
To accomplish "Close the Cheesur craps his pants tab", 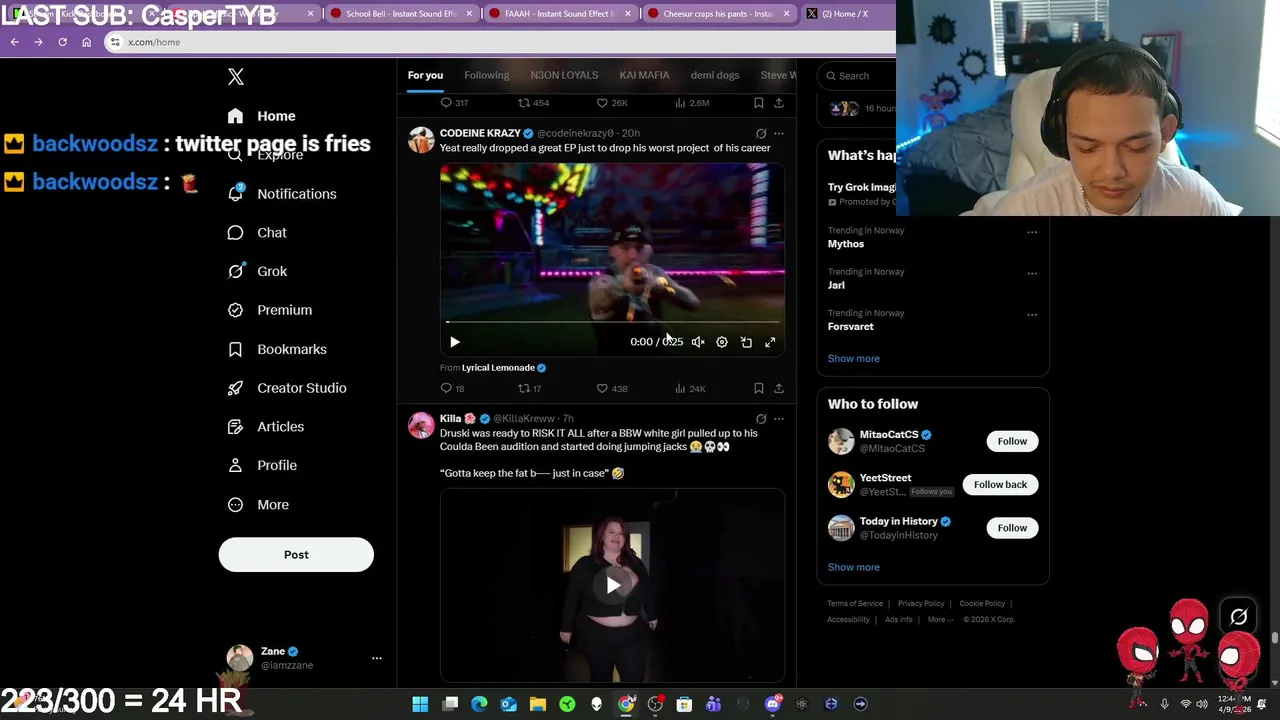I will [x=787, y=14].
